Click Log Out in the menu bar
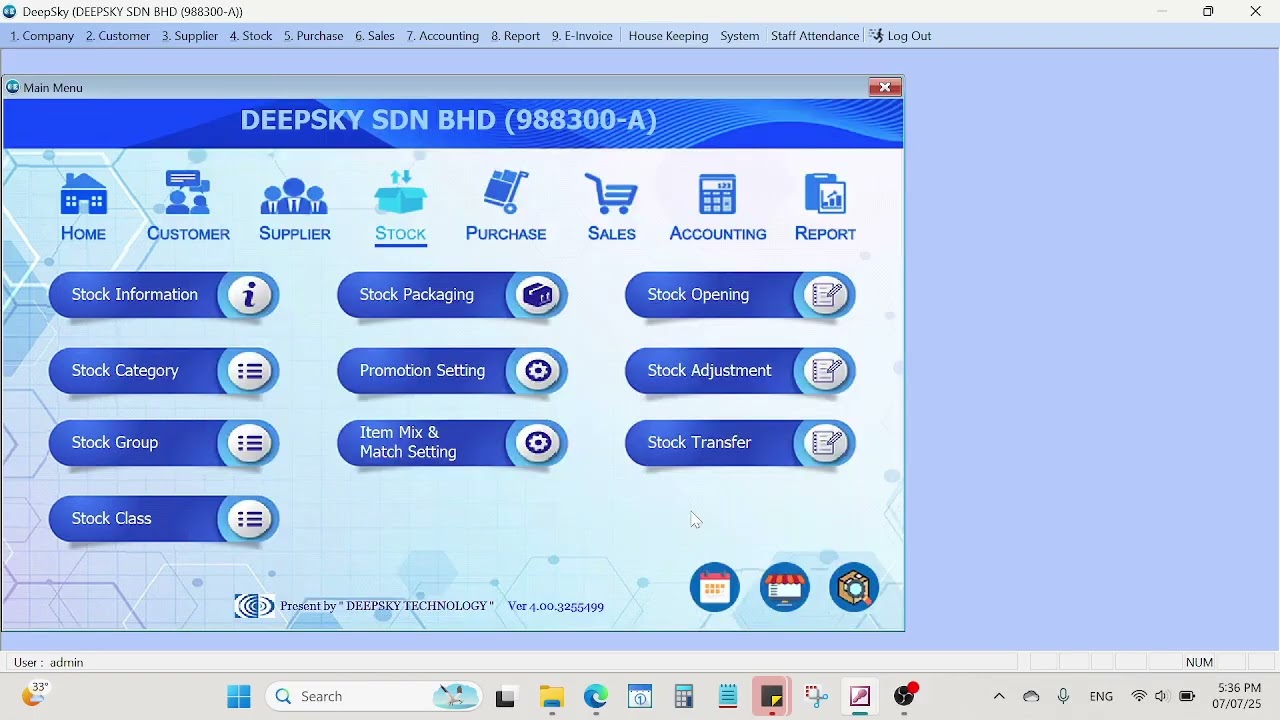1280x720 pixels. [x=900, y=36]
